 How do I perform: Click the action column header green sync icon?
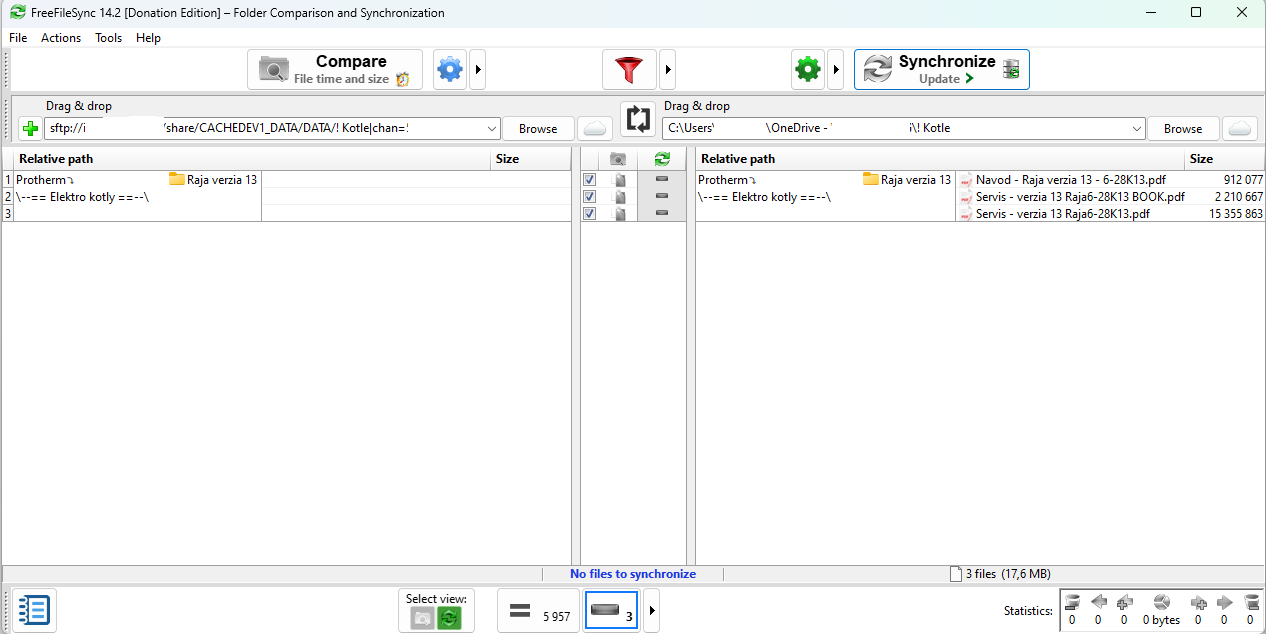tap(661, 159)
